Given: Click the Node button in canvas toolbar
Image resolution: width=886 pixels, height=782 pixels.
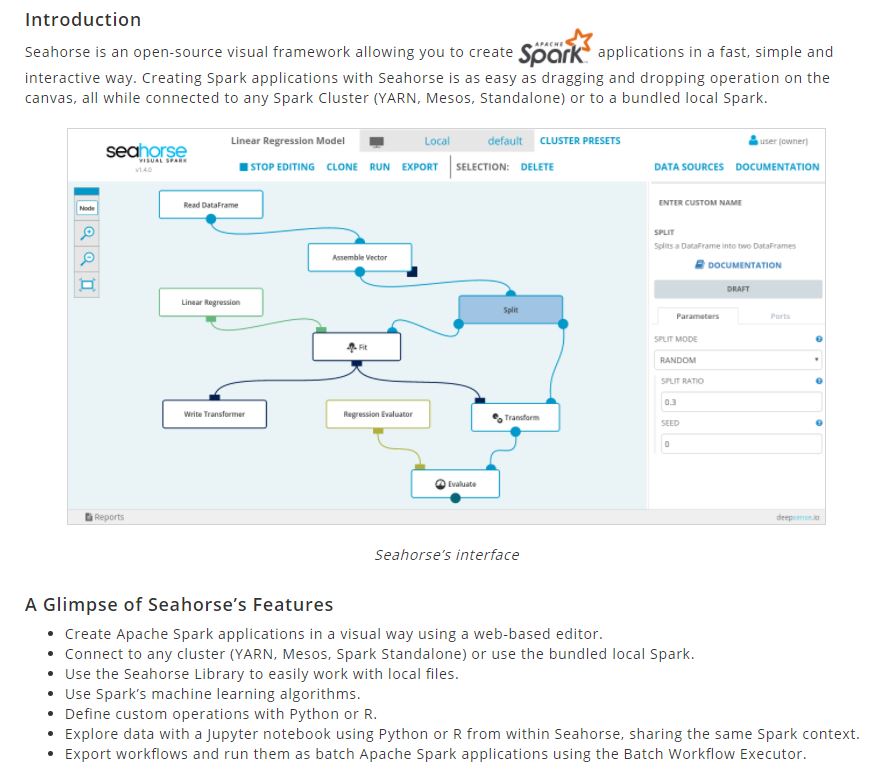Looking at the screenshot, I should (x=87, y=207).
